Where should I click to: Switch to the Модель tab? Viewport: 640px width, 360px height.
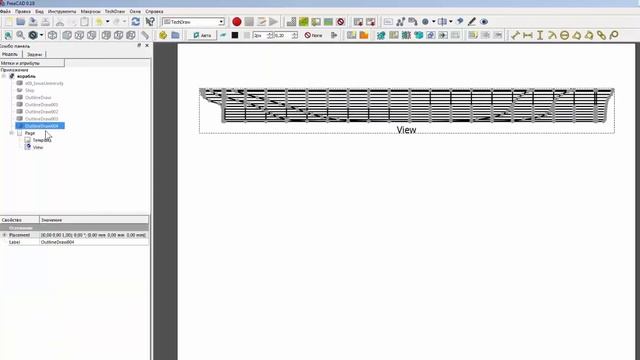point(10,54)
